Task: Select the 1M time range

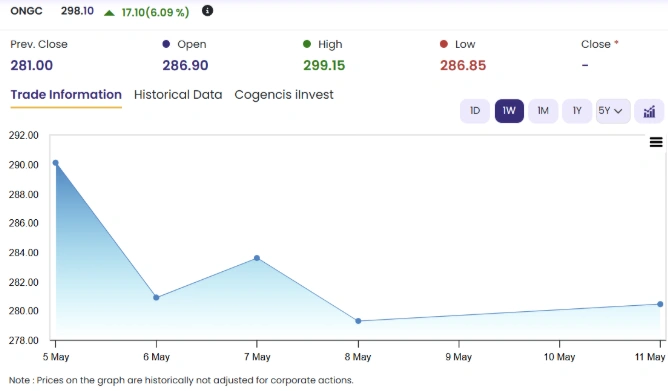Action: tap(543, 111)
